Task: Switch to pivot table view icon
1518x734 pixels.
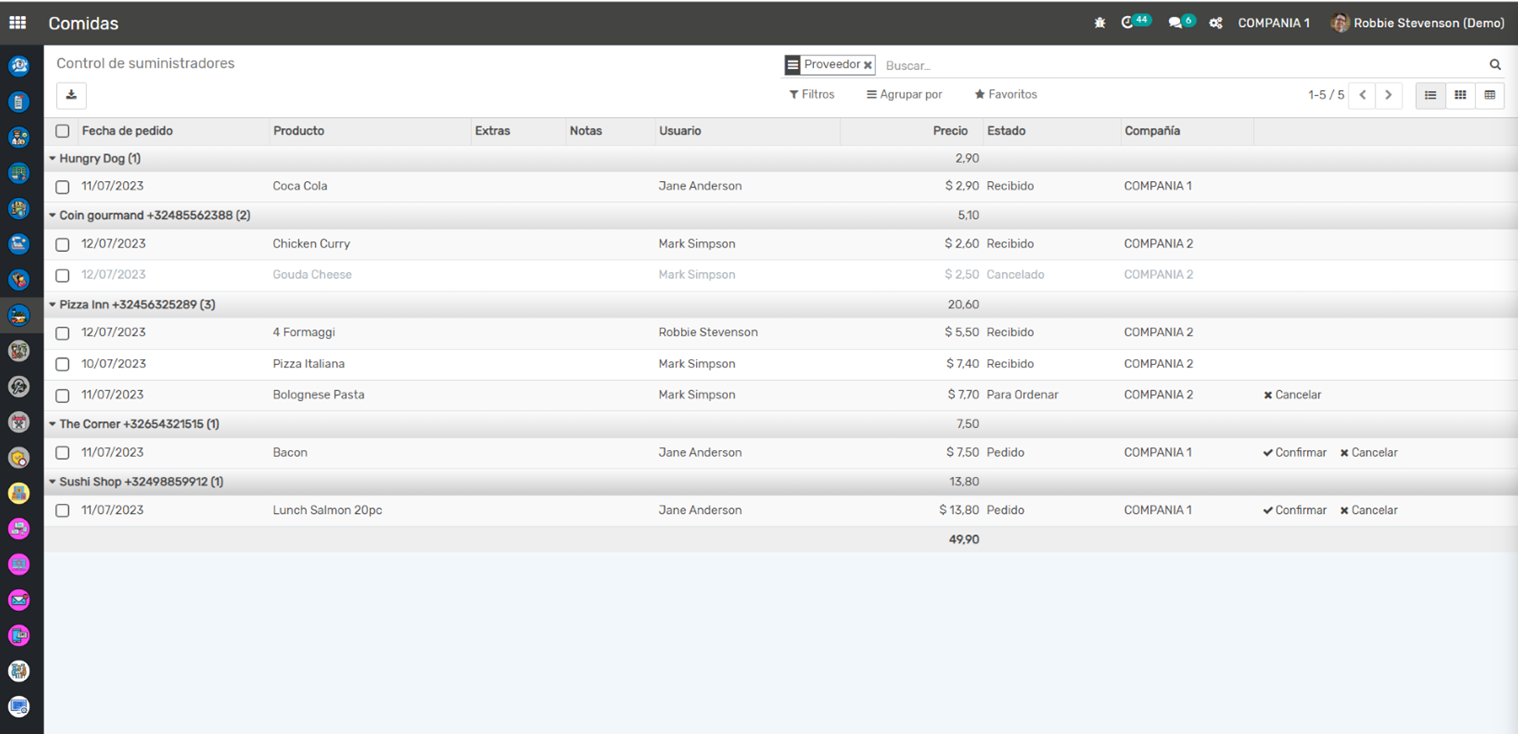Action: [x=1490, y=95]
